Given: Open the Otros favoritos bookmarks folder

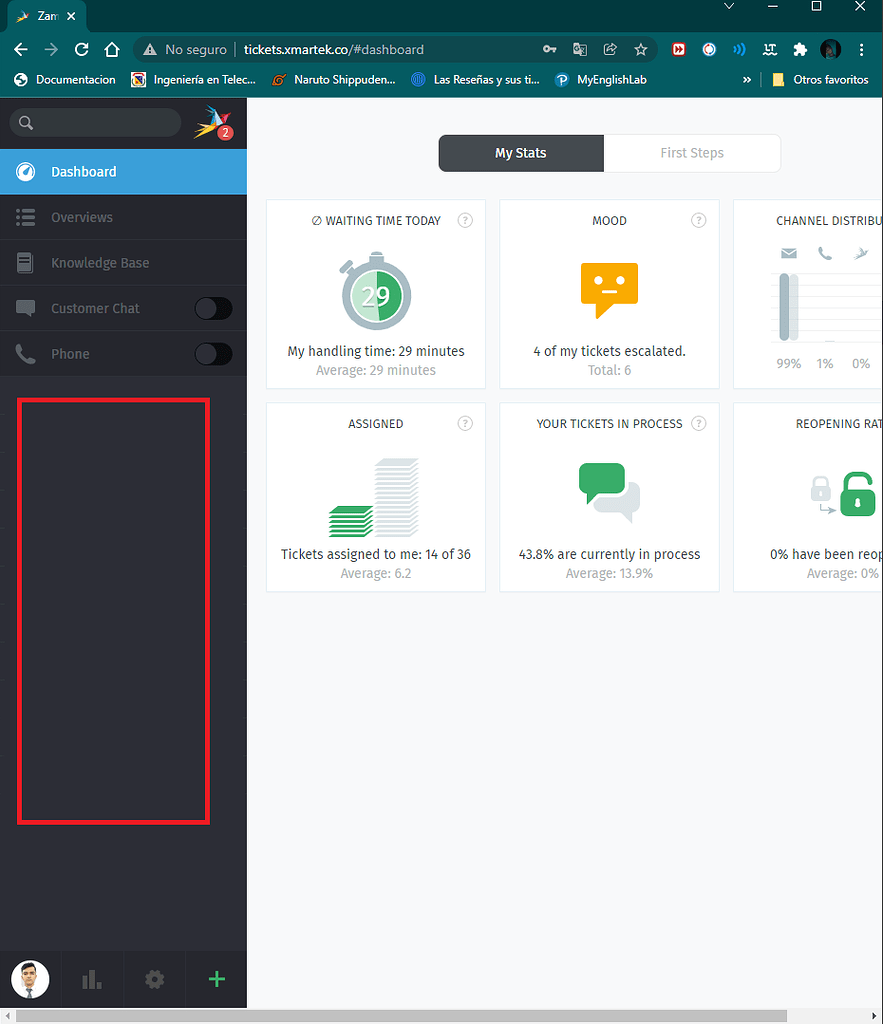Looking at the screenshot, I should pyautogui.click(x=818, y=79).
